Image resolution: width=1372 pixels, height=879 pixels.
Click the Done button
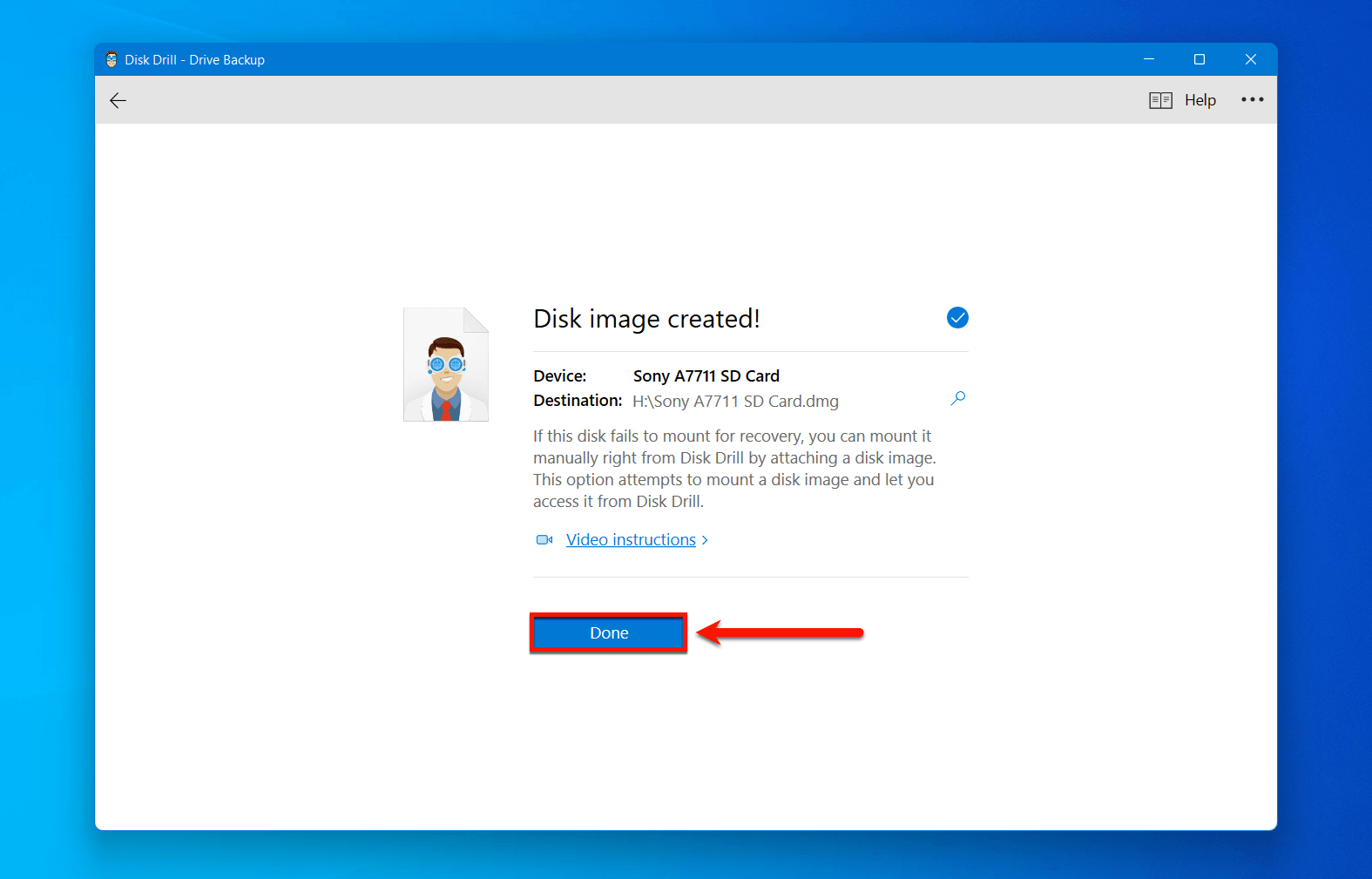click(609, 633)
